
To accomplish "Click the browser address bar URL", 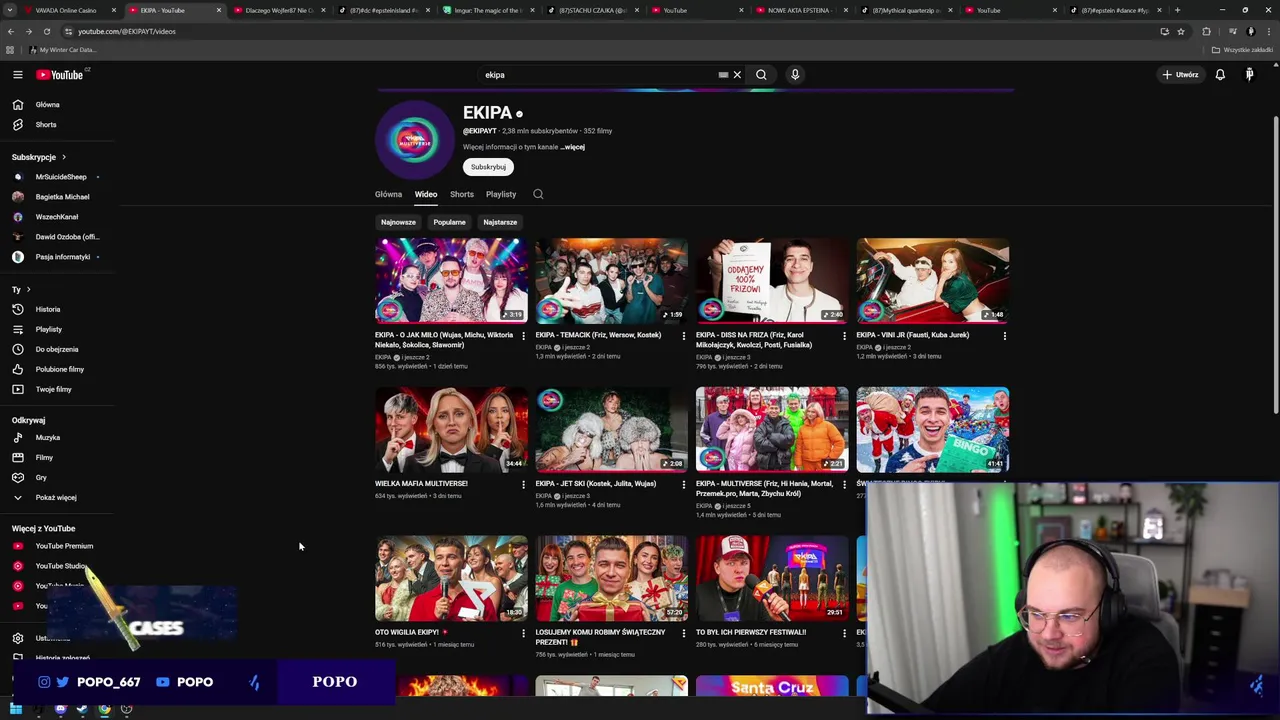I will click(x=127, y=31).
